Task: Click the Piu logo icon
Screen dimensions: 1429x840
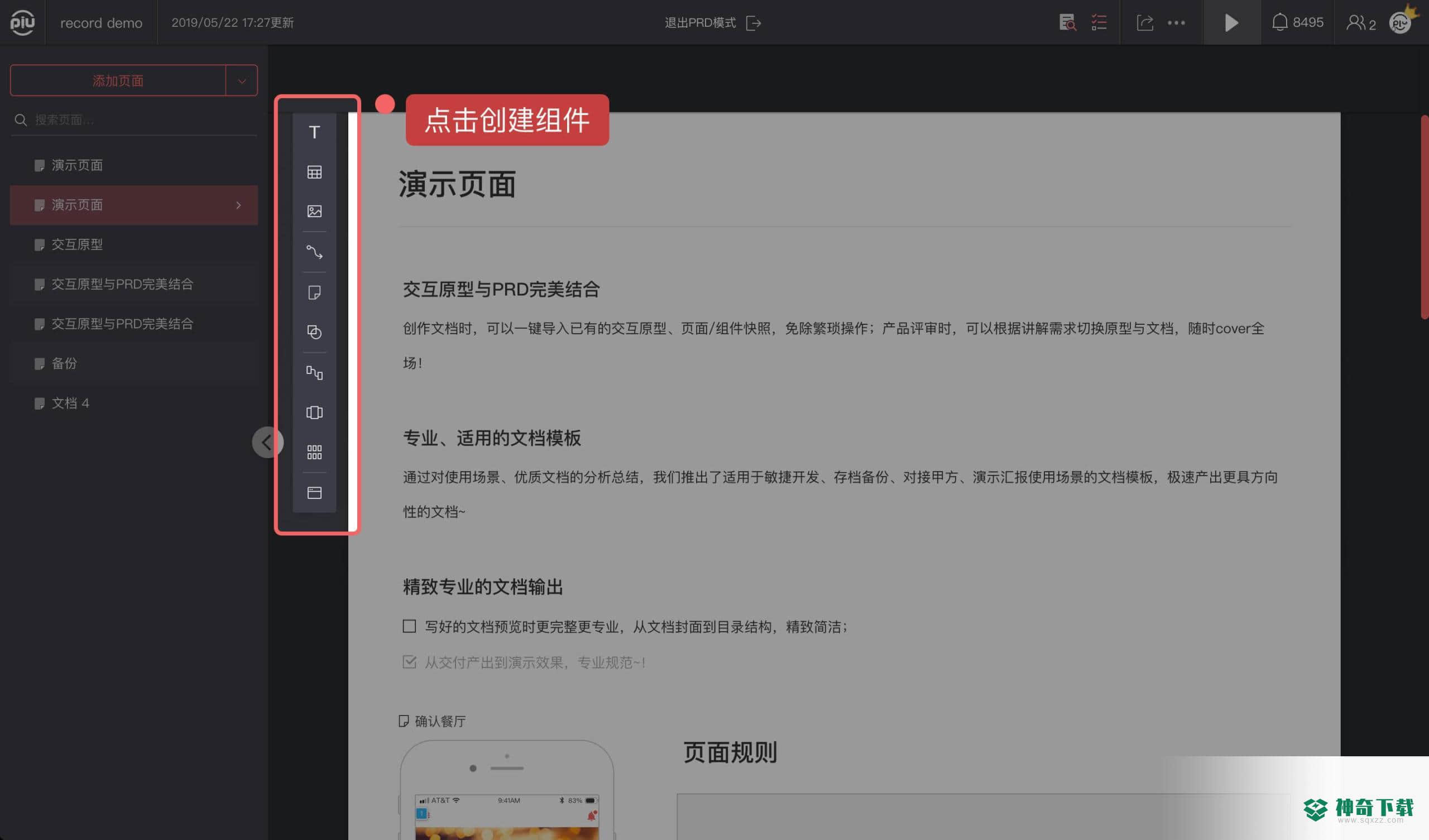Action: click(x=23, y=23)
